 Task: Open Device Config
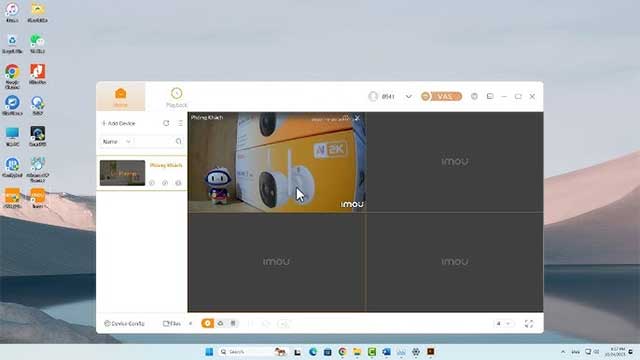124,323
